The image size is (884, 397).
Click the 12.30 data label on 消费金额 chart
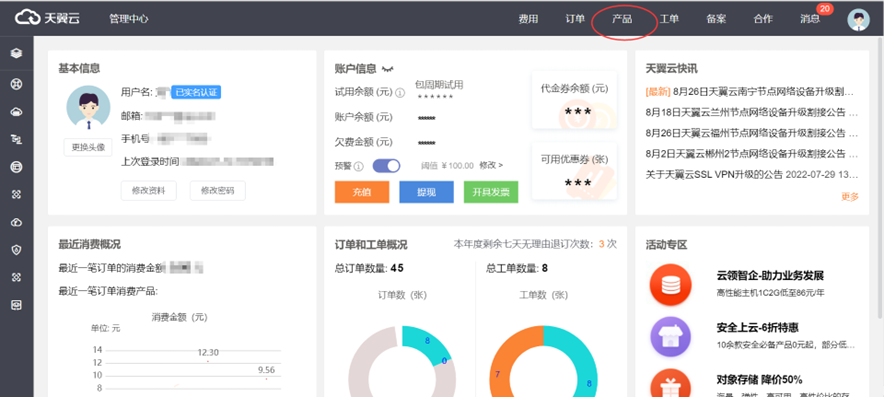(x=208, y=352)
